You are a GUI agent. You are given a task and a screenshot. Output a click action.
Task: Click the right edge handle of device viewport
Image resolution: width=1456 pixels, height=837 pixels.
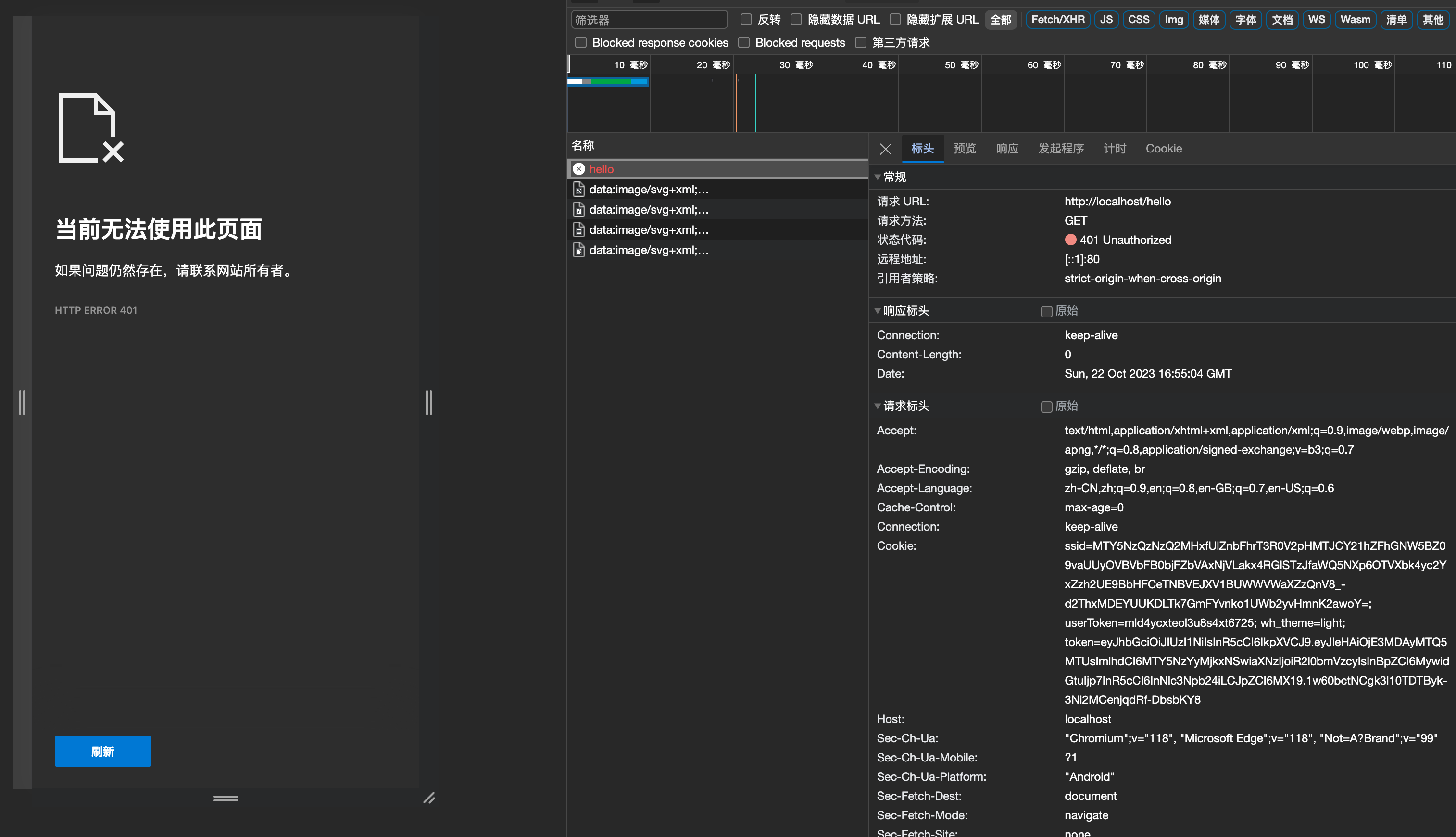[428, 403]
